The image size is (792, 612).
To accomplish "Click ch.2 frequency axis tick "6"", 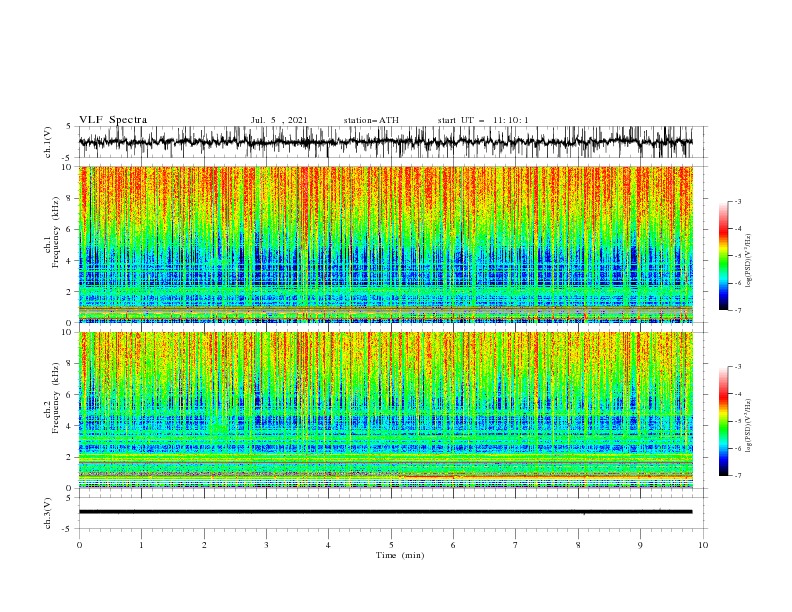I will pyautogui.click(x=69, y=394).
